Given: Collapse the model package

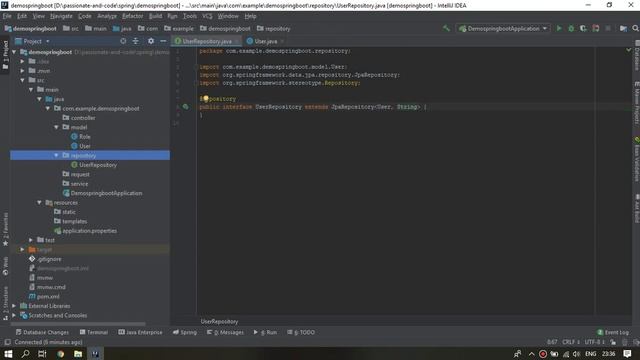Looking at the screenshot, I should (57, 127).
